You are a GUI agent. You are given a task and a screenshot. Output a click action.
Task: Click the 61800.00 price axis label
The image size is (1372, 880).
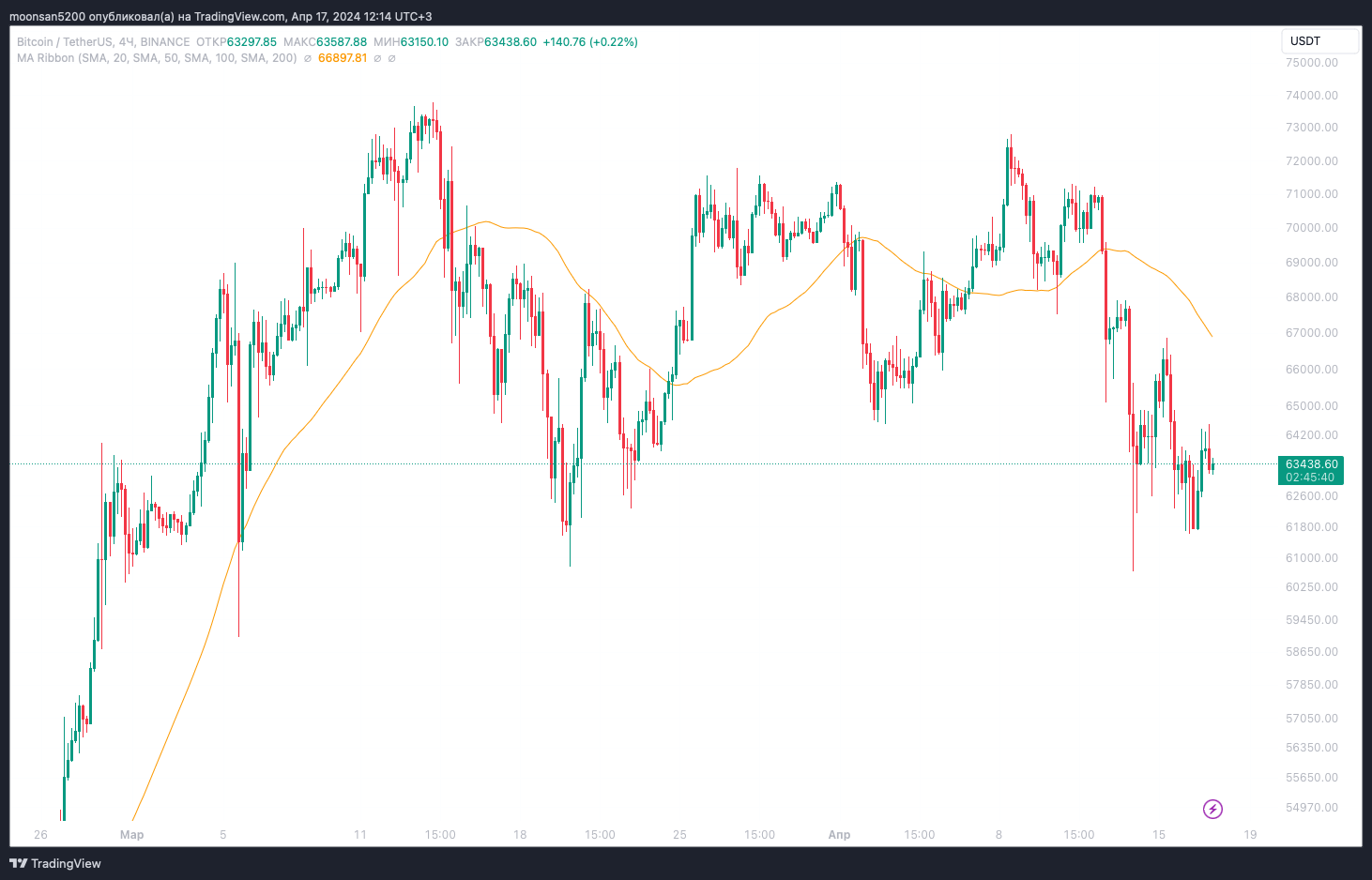click(1312, 527)
